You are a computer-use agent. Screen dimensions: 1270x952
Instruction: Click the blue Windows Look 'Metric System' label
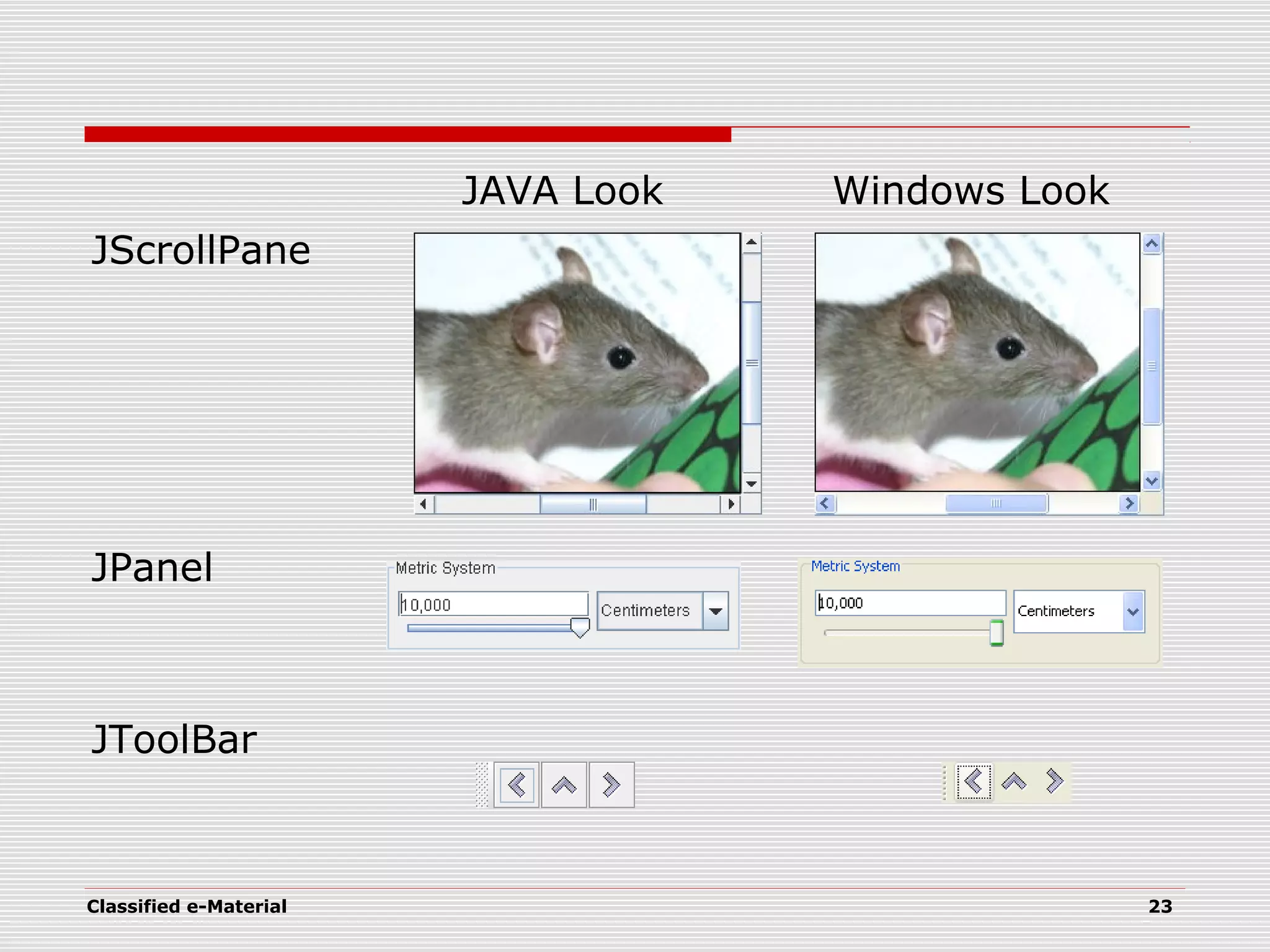855,566
